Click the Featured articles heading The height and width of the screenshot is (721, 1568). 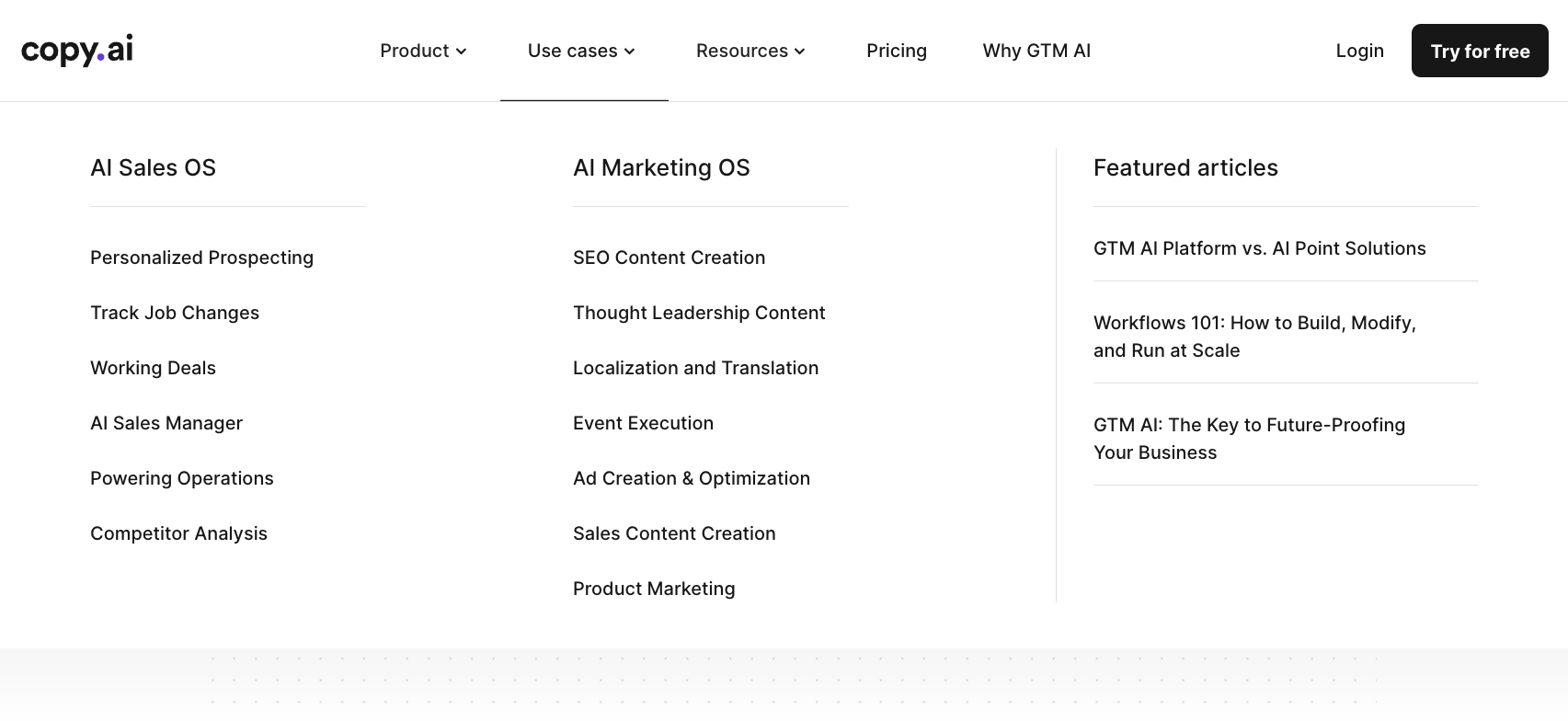[x=1185, y=167]
